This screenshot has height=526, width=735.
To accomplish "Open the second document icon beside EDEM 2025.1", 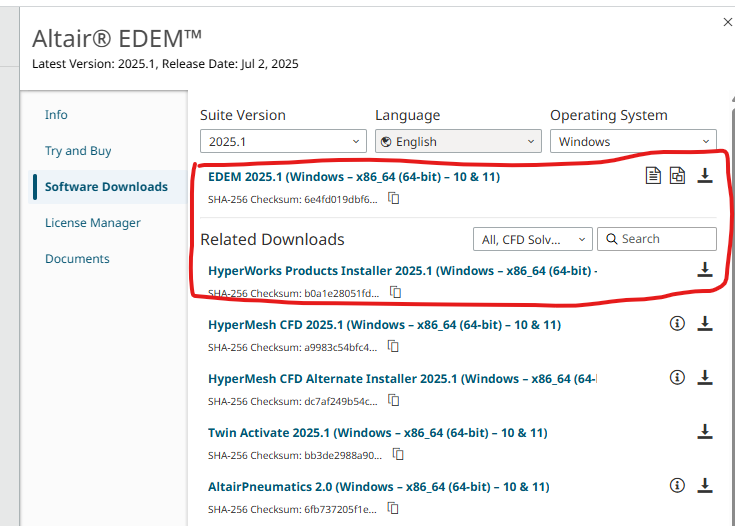I will 677,175.
